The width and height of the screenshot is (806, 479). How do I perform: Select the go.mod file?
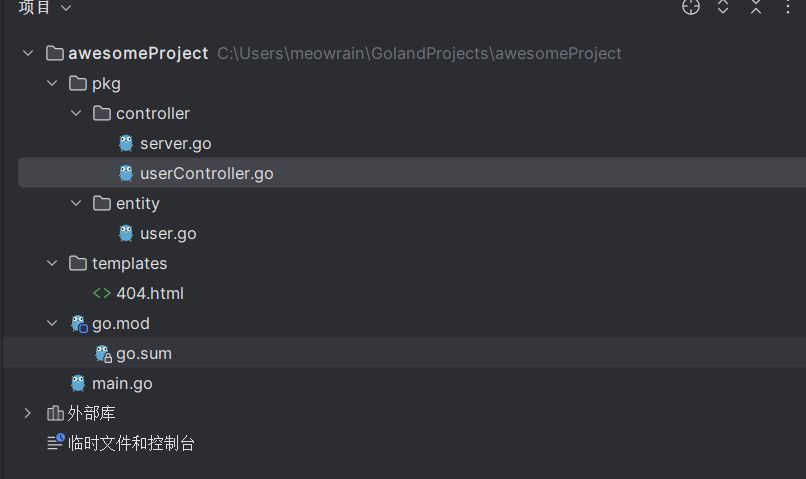[120, 323]
